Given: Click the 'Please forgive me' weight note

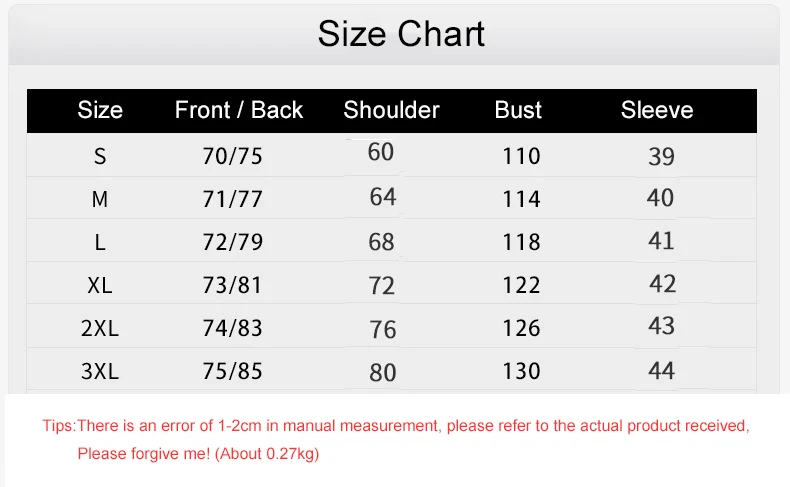Looking at the screenshot, I should point(199,454).
